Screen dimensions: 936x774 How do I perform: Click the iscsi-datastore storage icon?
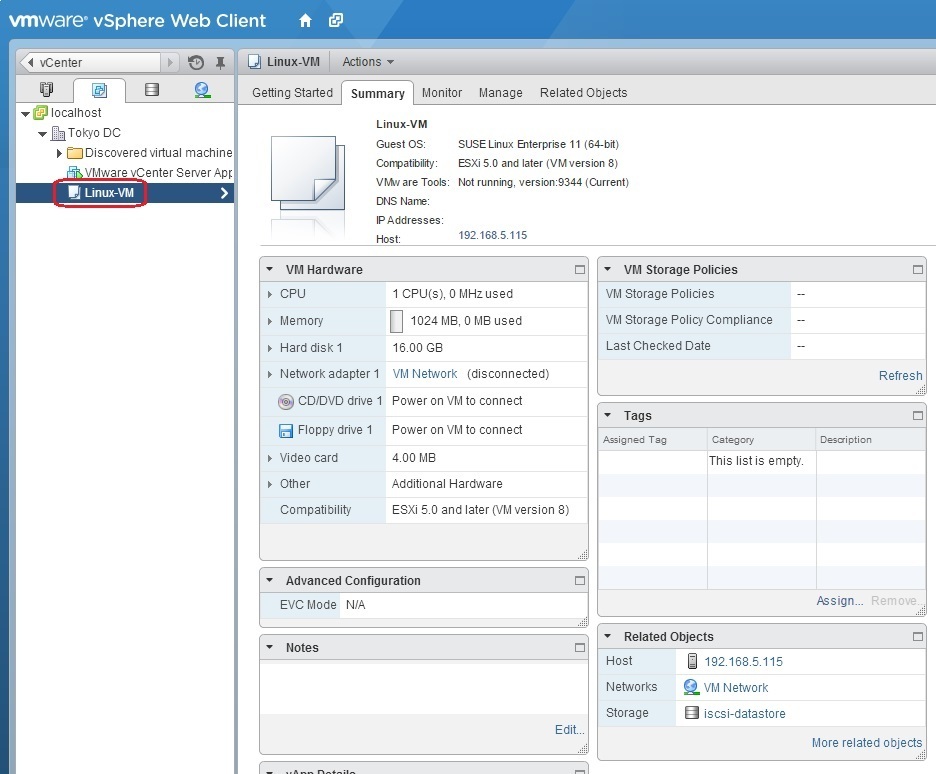coord(692,713)
